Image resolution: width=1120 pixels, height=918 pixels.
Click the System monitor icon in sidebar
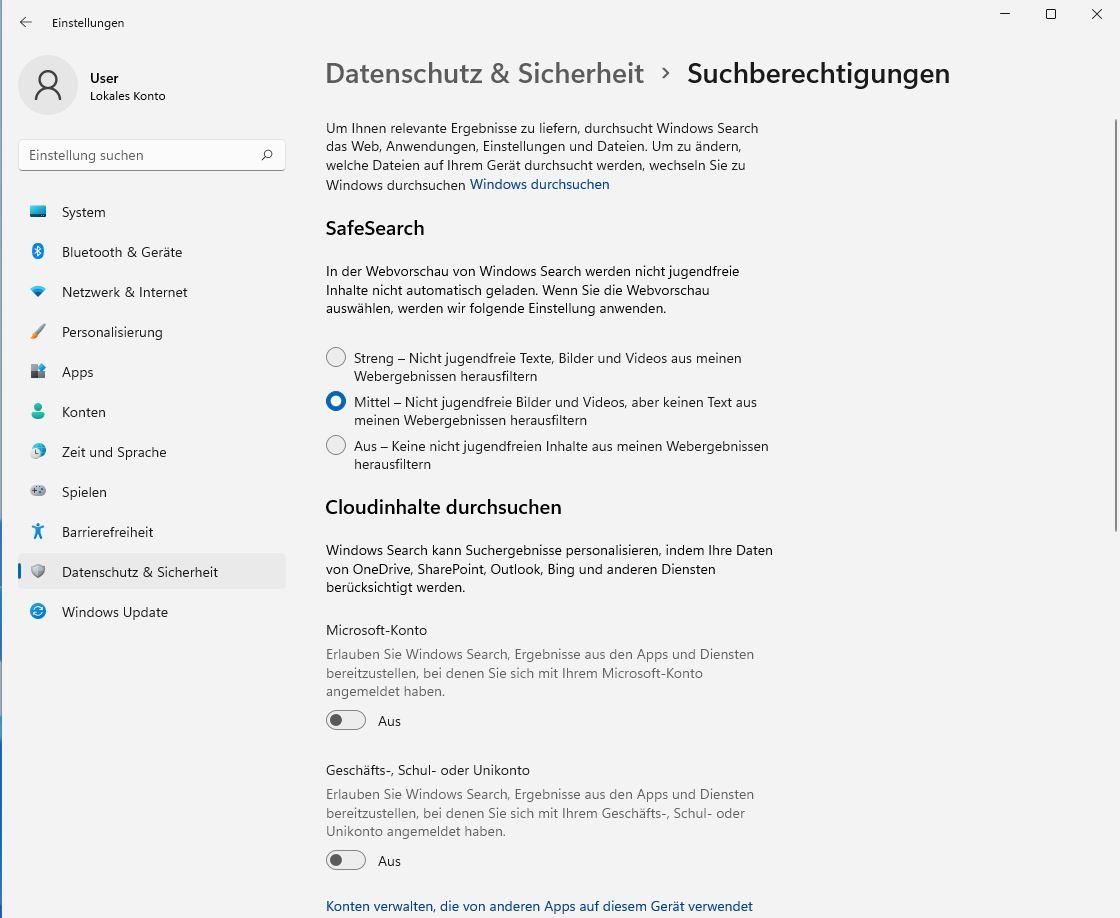point(38,212)
